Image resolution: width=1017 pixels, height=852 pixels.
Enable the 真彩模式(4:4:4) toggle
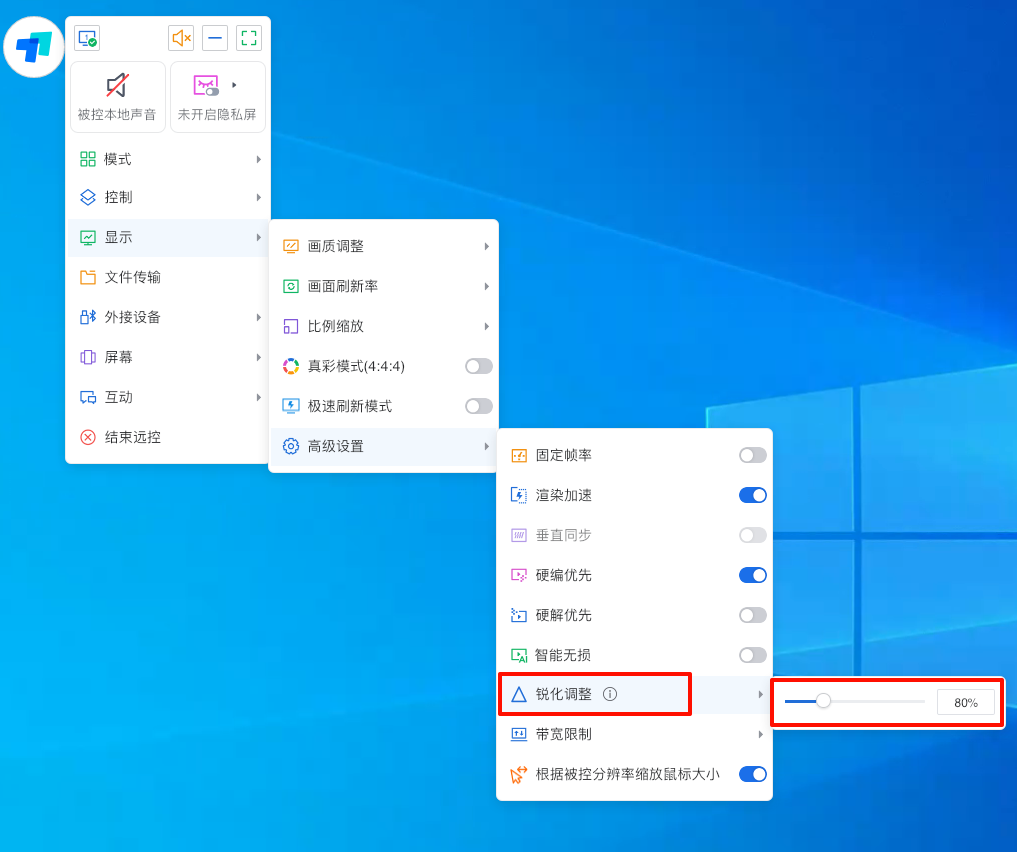click(478, 366)
